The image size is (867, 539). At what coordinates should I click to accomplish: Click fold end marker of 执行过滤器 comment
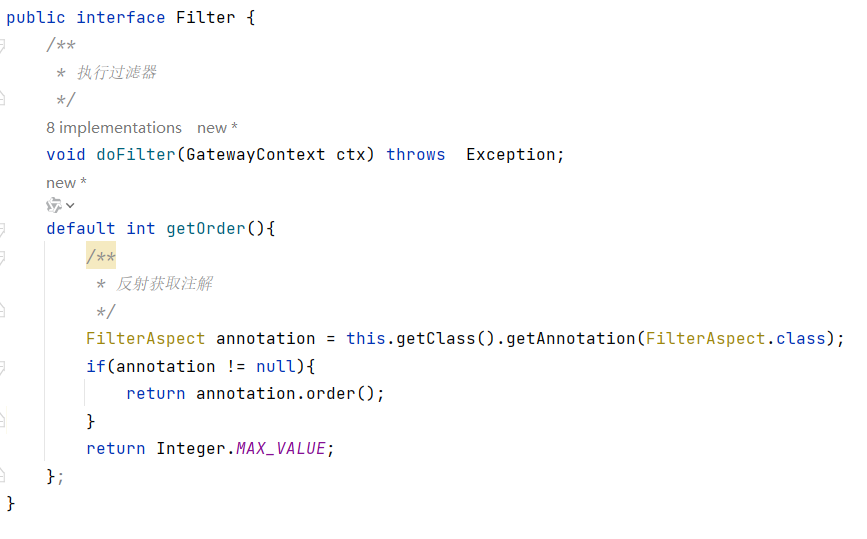pos(3,99)
